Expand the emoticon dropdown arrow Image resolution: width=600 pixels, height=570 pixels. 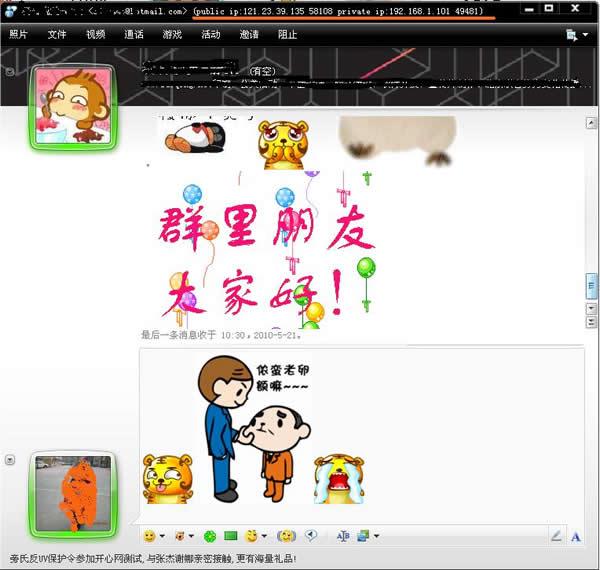[163, 537]
